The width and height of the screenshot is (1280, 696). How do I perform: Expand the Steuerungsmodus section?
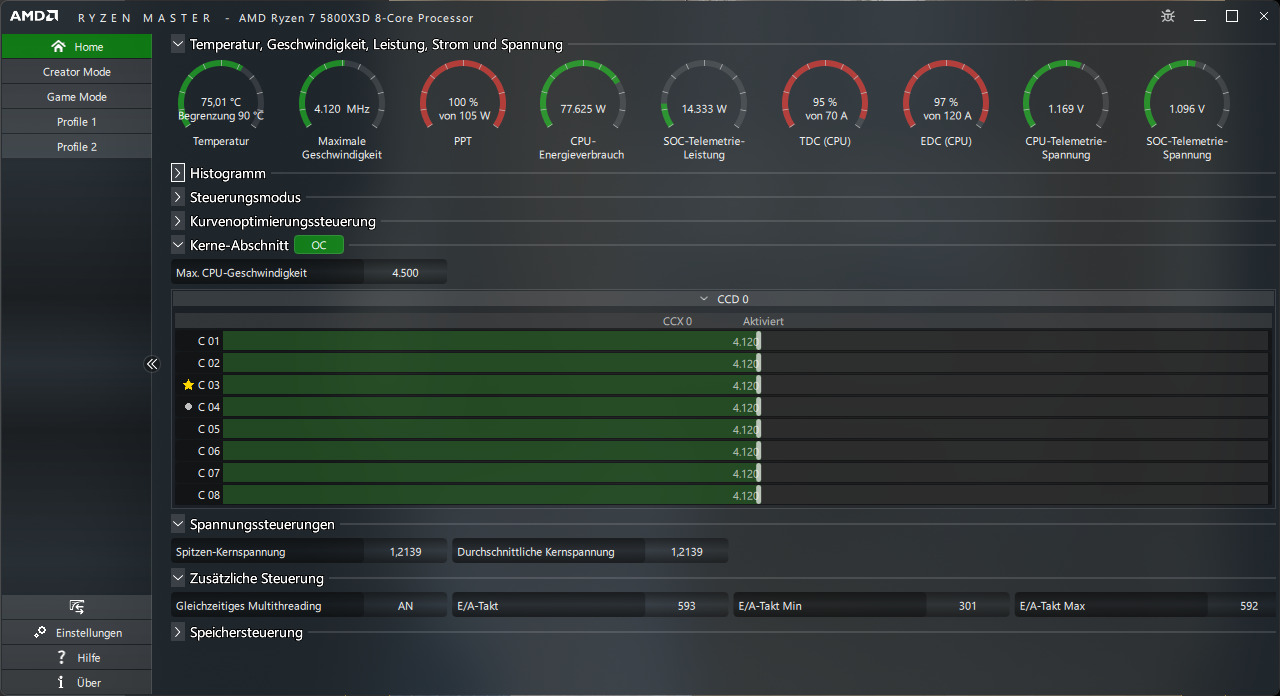178,197
